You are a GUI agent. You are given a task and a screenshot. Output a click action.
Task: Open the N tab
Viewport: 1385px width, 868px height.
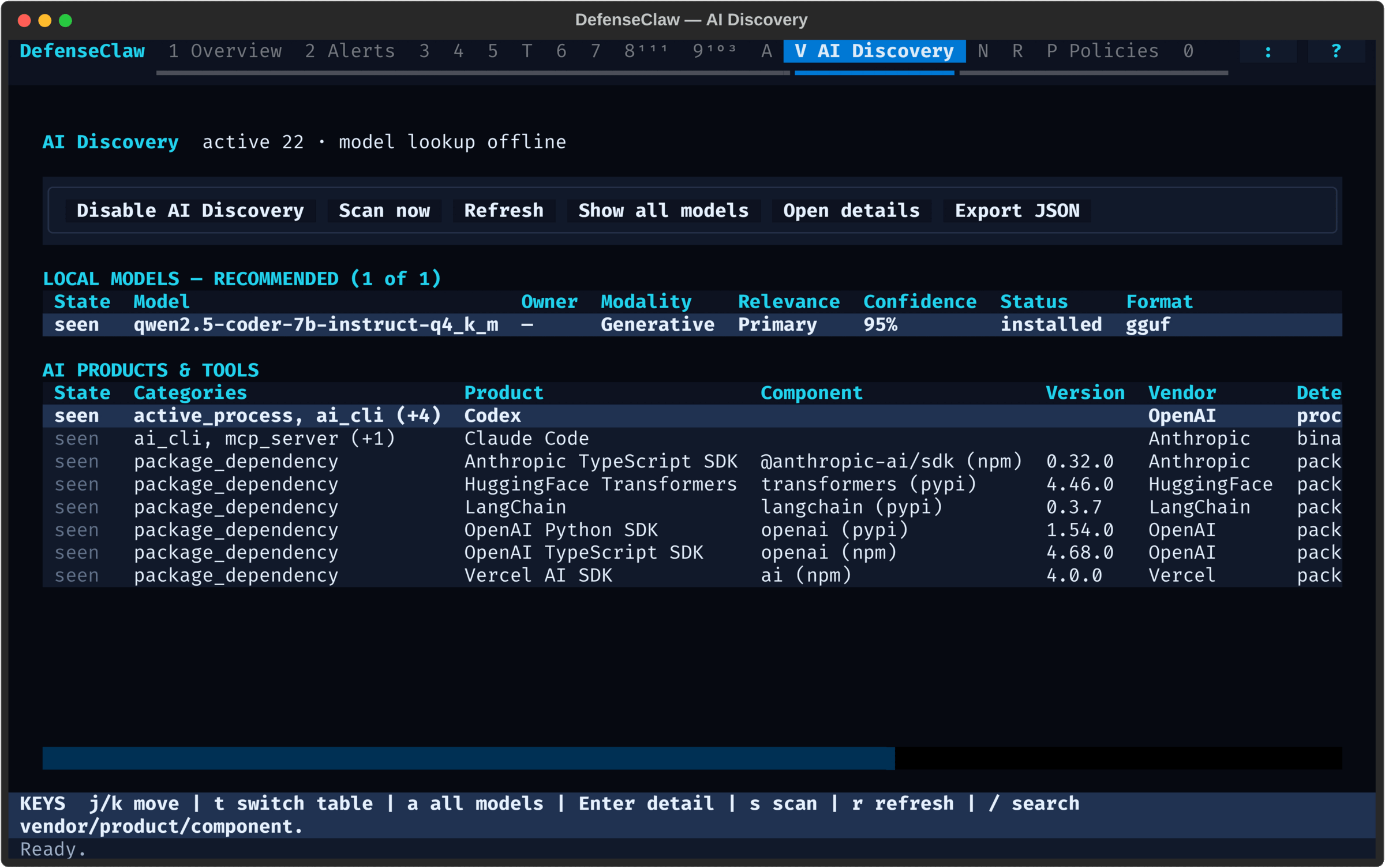pyautogui.click(x=983, y=51)
